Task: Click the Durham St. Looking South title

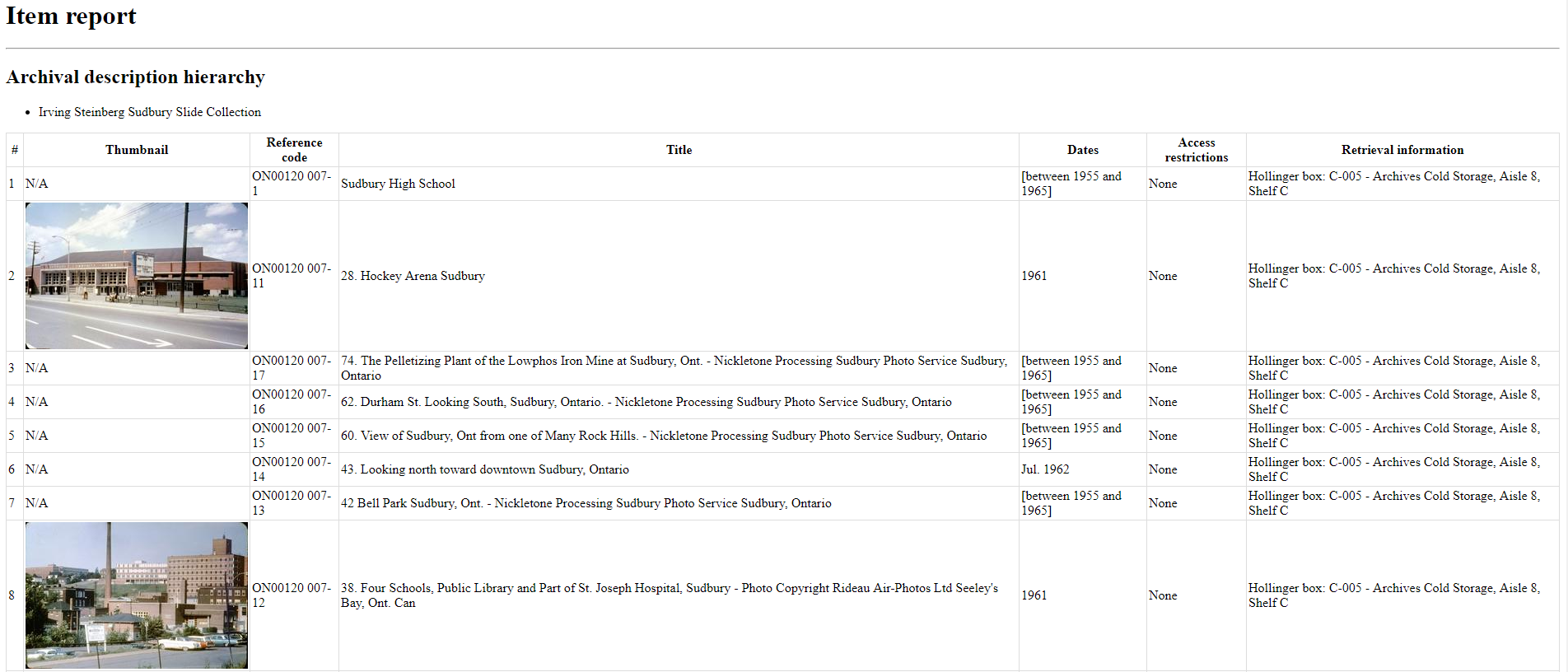Action: pyautogui.click(x=646, y=402)
